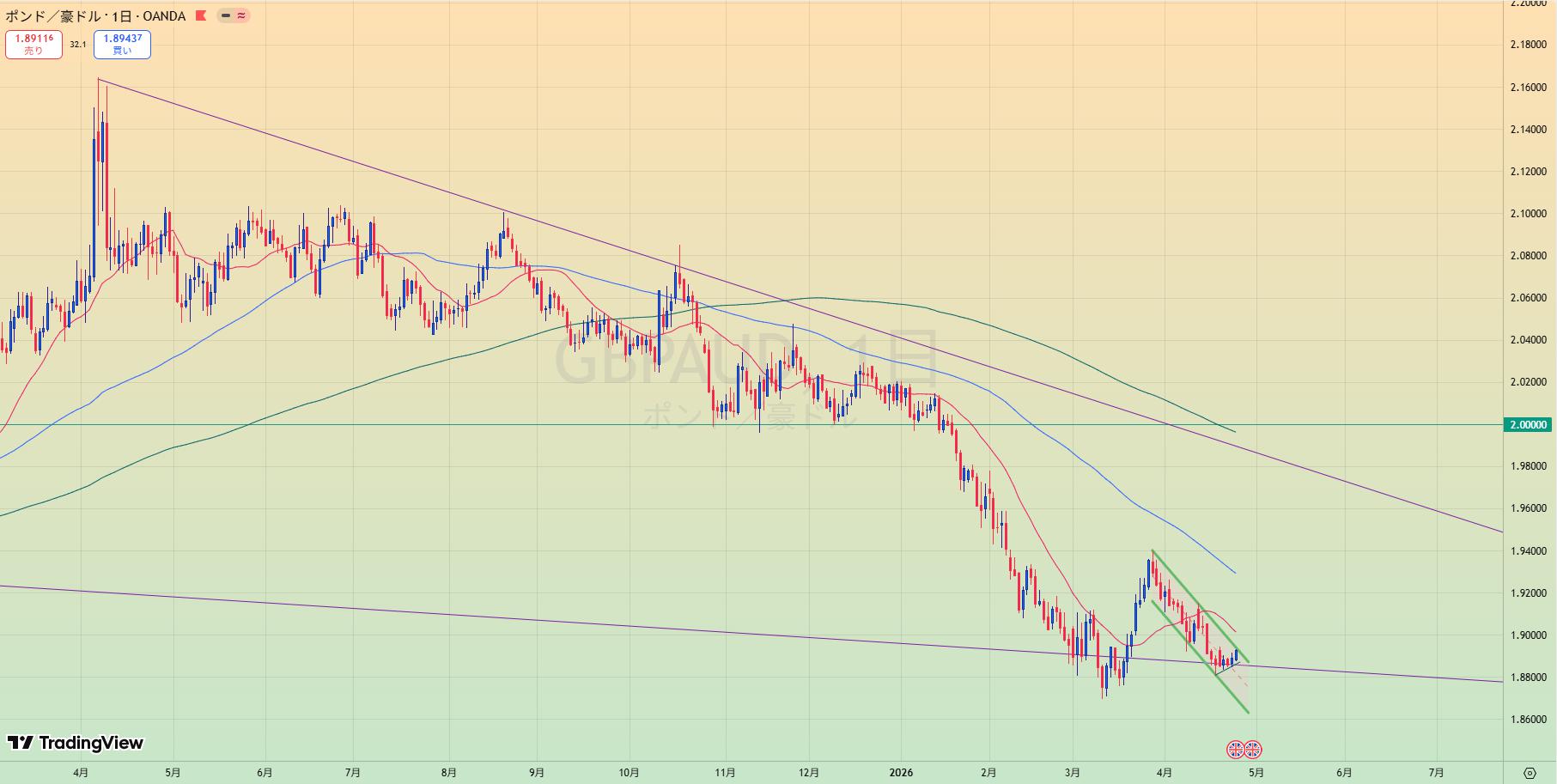Image resolution: width=1557 pixels, height=784 pixels.
Task: Click the right UK flag economic event icon
Action: point(1253,750)
